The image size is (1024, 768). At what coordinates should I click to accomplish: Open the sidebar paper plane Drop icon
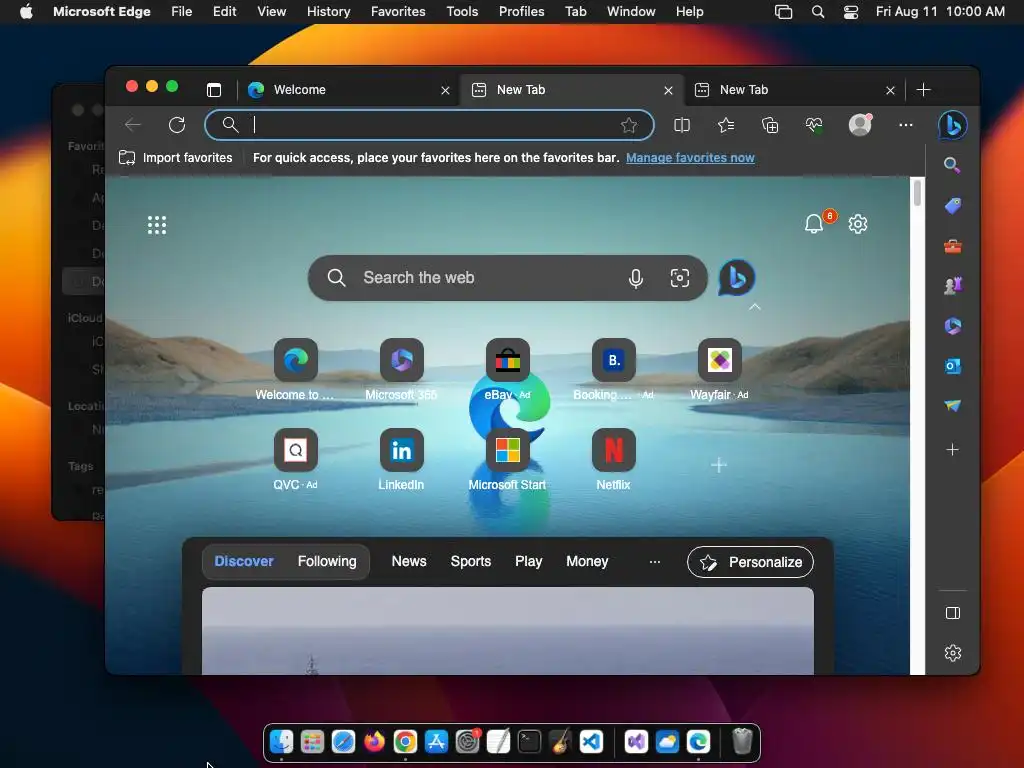[952, 406]
